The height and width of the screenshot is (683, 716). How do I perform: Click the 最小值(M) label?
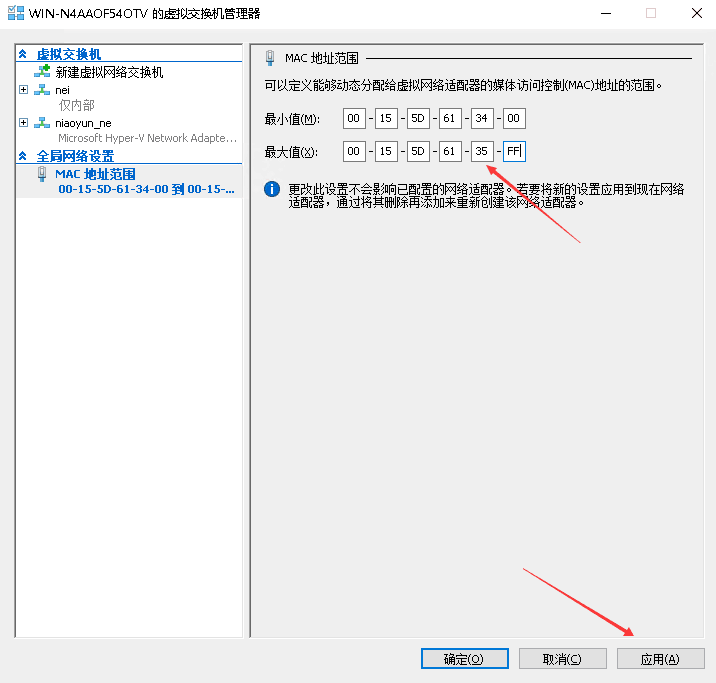[x=292, y=119]
